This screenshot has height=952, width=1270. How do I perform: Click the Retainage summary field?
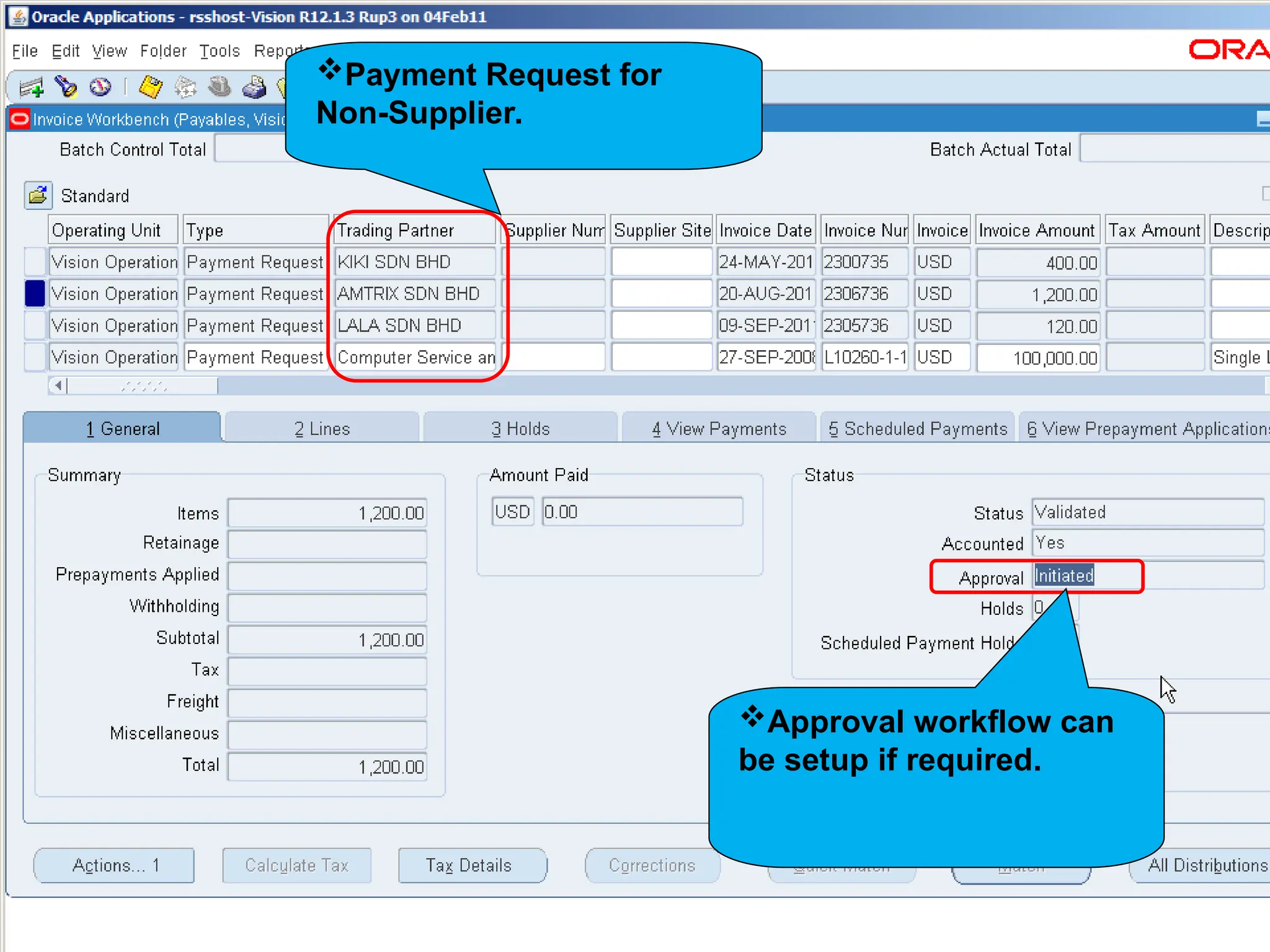[x=327, y=544]
